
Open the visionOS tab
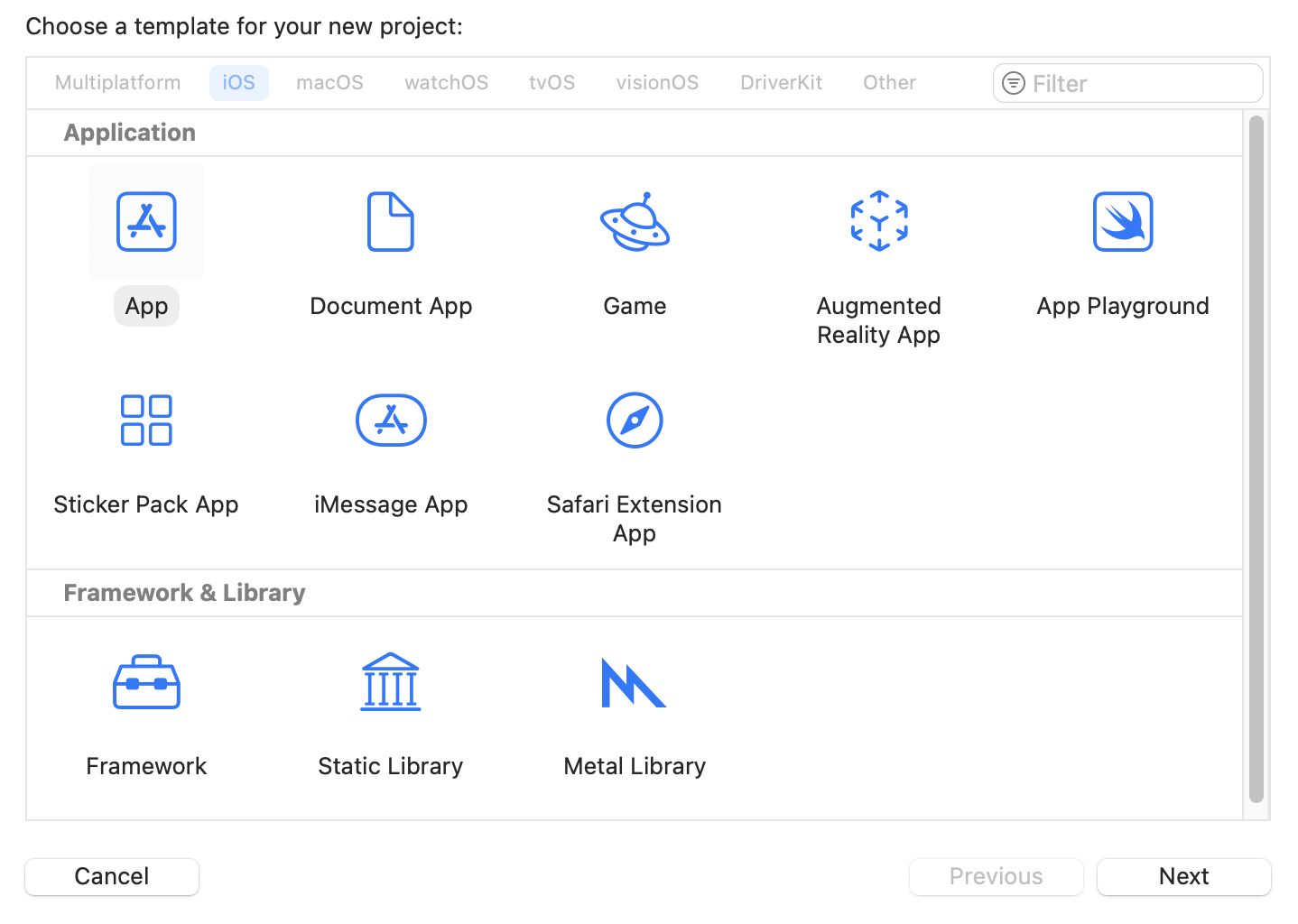point(657,83)
